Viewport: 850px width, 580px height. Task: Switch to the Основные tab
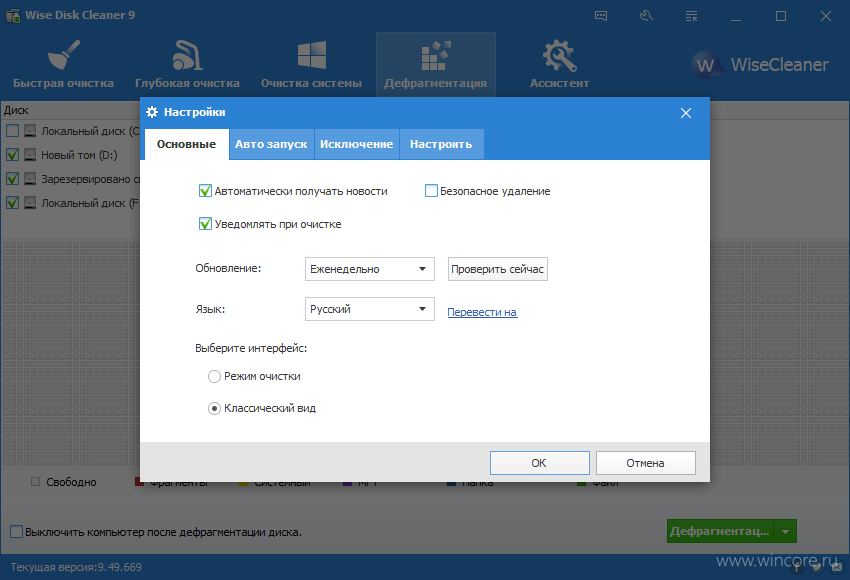(186, 144)
